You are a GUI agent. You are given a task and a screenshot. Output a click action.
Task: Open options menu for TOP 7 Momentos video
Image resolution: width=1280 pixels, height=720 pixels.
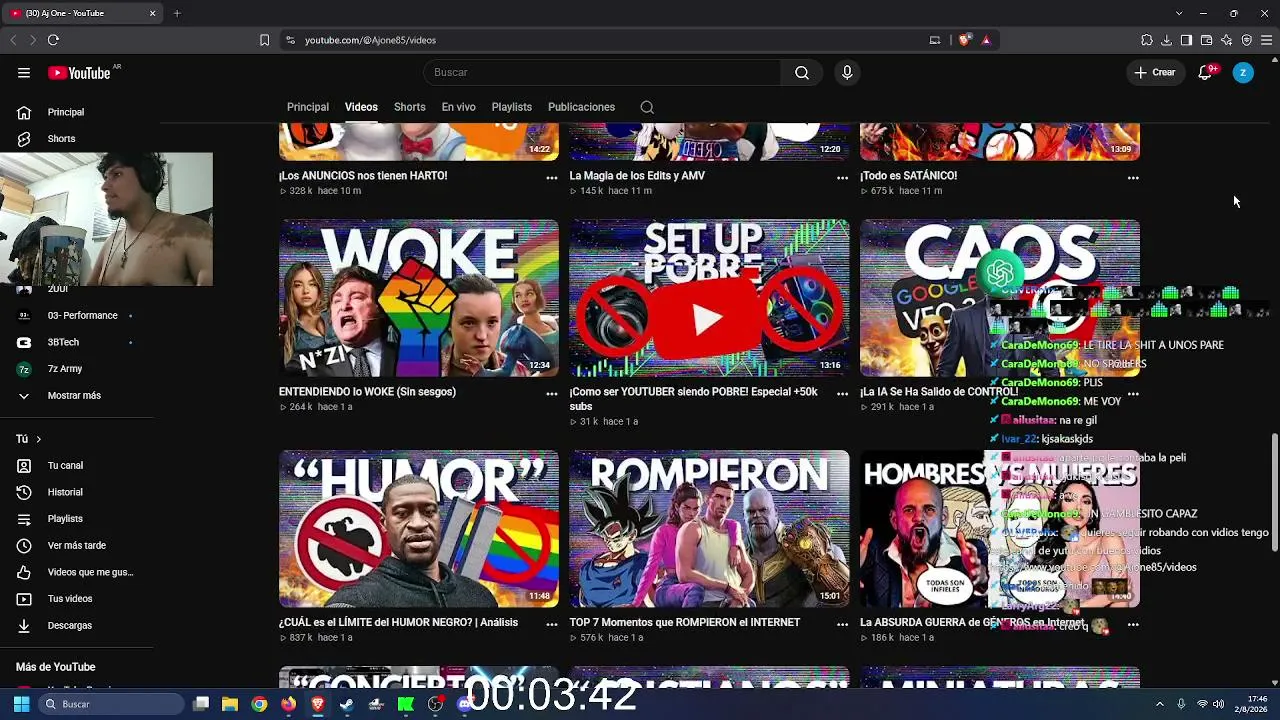[x=842, y=624]
